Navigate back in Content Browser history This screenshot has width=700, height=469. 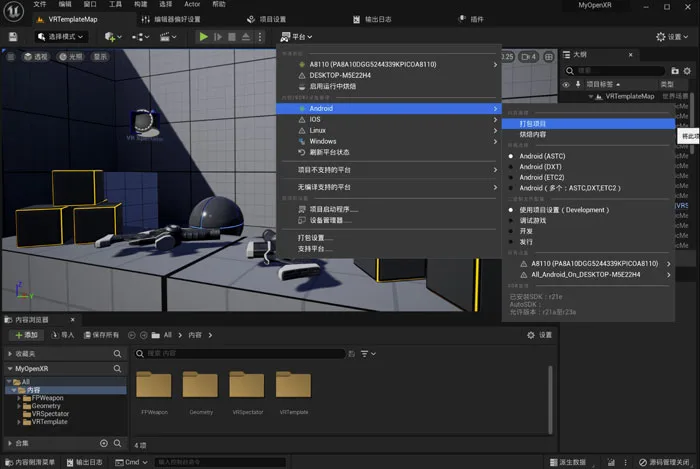[x=132, y=335]
